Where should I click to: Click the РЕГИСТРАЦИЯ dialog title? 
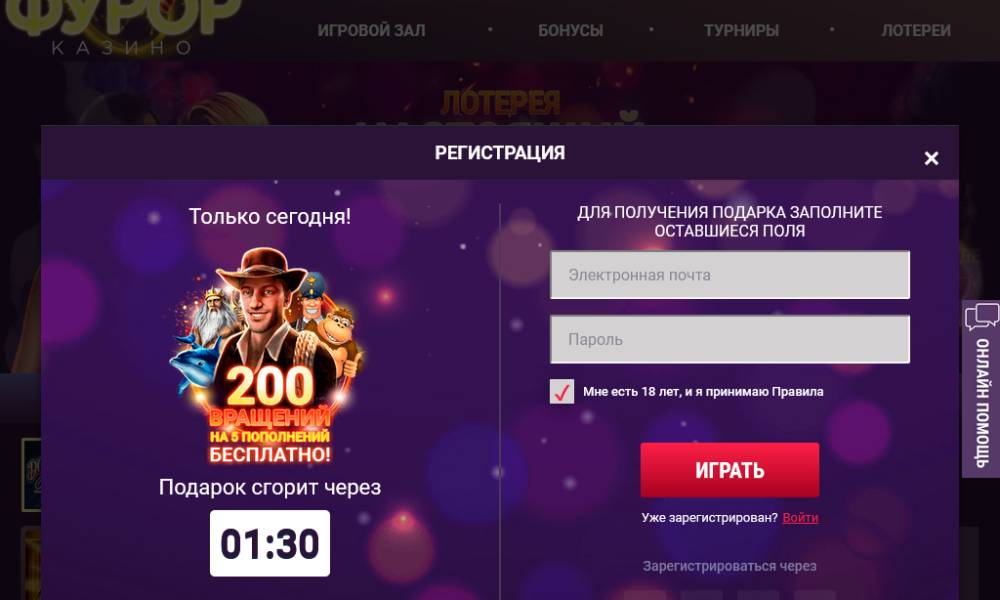coord(500,153)
